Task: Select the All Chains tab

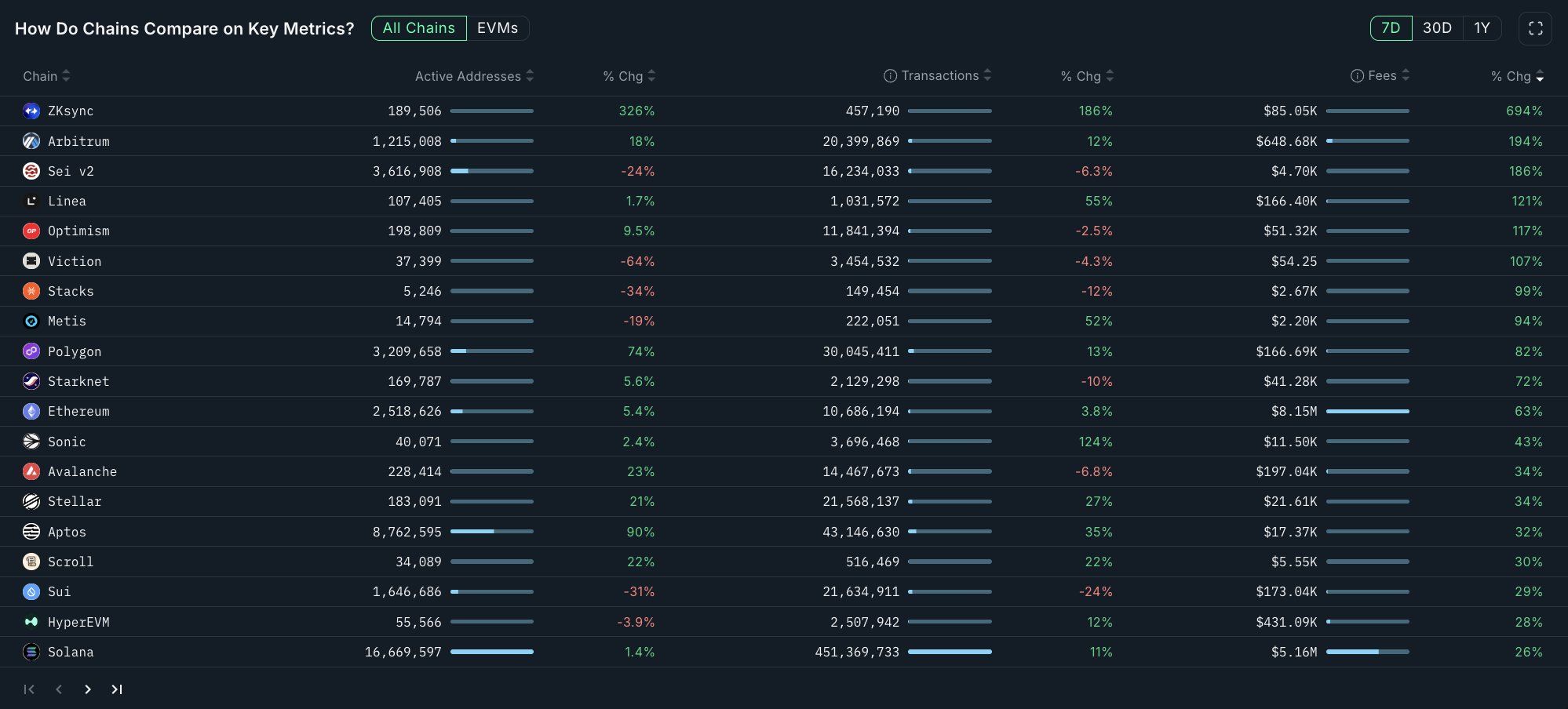Action: click(x=418, y=27)
